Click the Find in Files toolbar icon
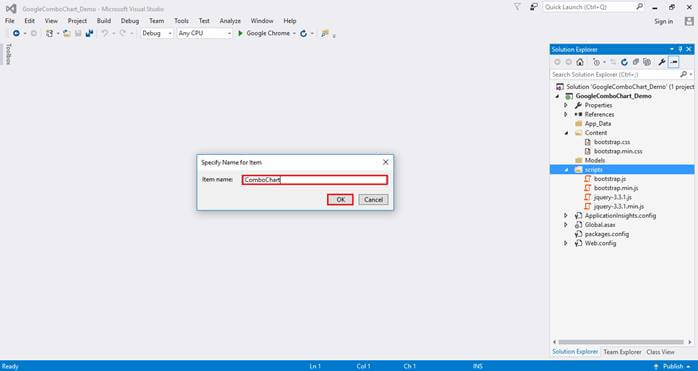 coord(325,33)
